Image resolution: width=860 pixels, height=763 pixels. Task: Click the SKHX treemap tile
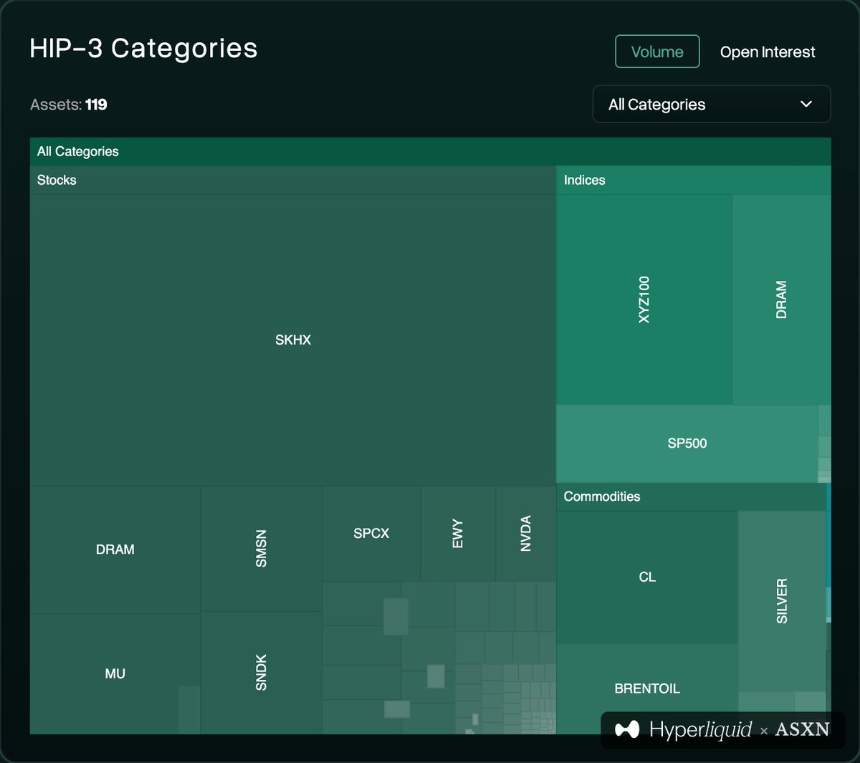coord(293,340)
